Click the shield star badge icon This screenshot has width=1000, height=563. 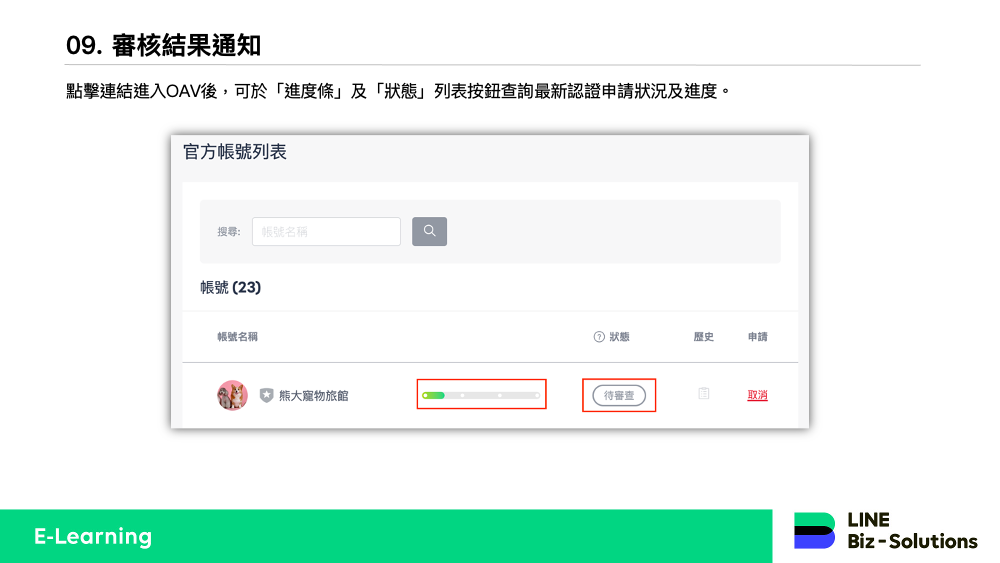(266, 395)
